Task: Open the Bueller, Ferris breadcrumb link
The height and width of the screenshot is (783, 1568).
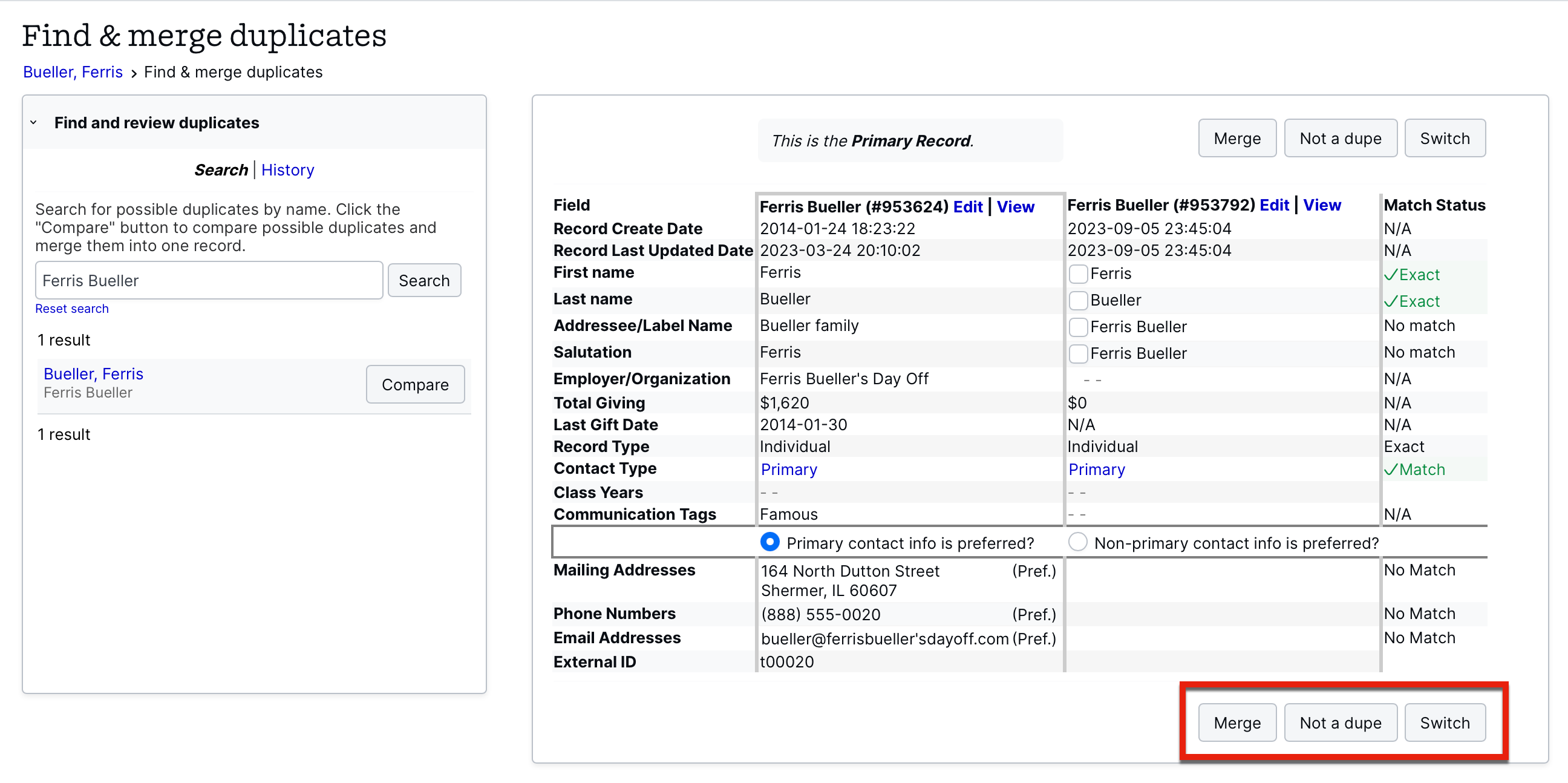Action: (73, 72)
